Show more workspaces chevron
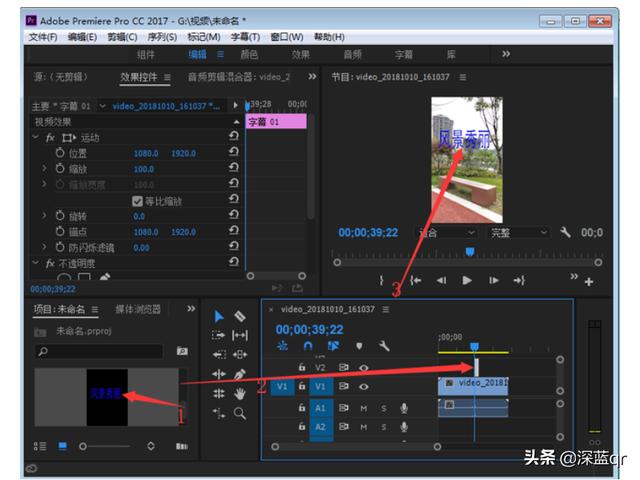Image resolution: width=640 pixels, height=480 pixels. 506,54
